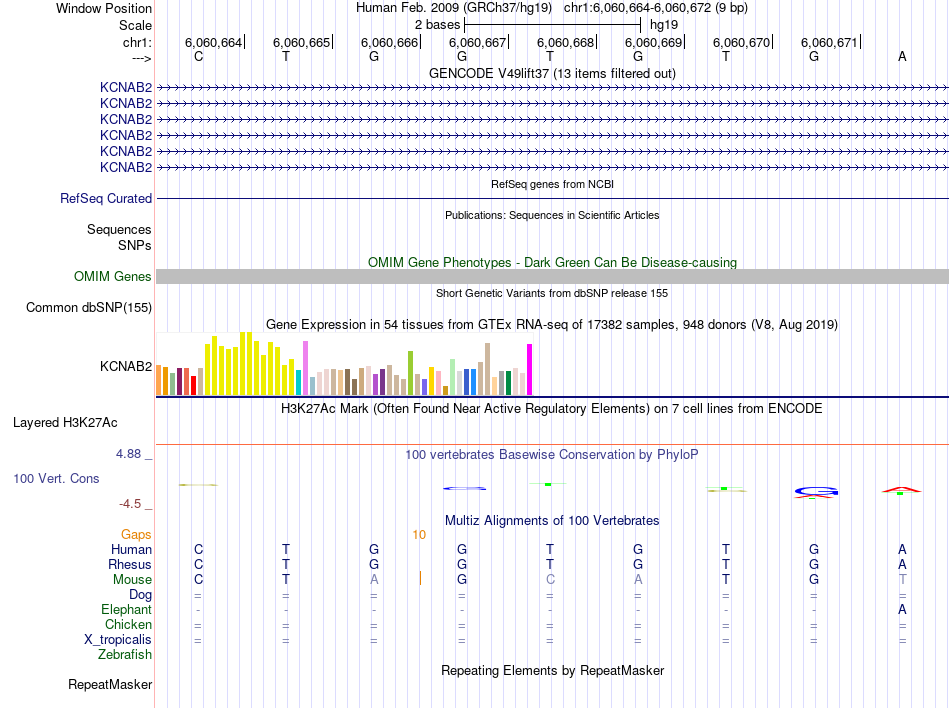The height and width of the screenshot is (708, 950).
Task: Open GENCODE V49lift37 track title
Action: [x=552, y=73]
